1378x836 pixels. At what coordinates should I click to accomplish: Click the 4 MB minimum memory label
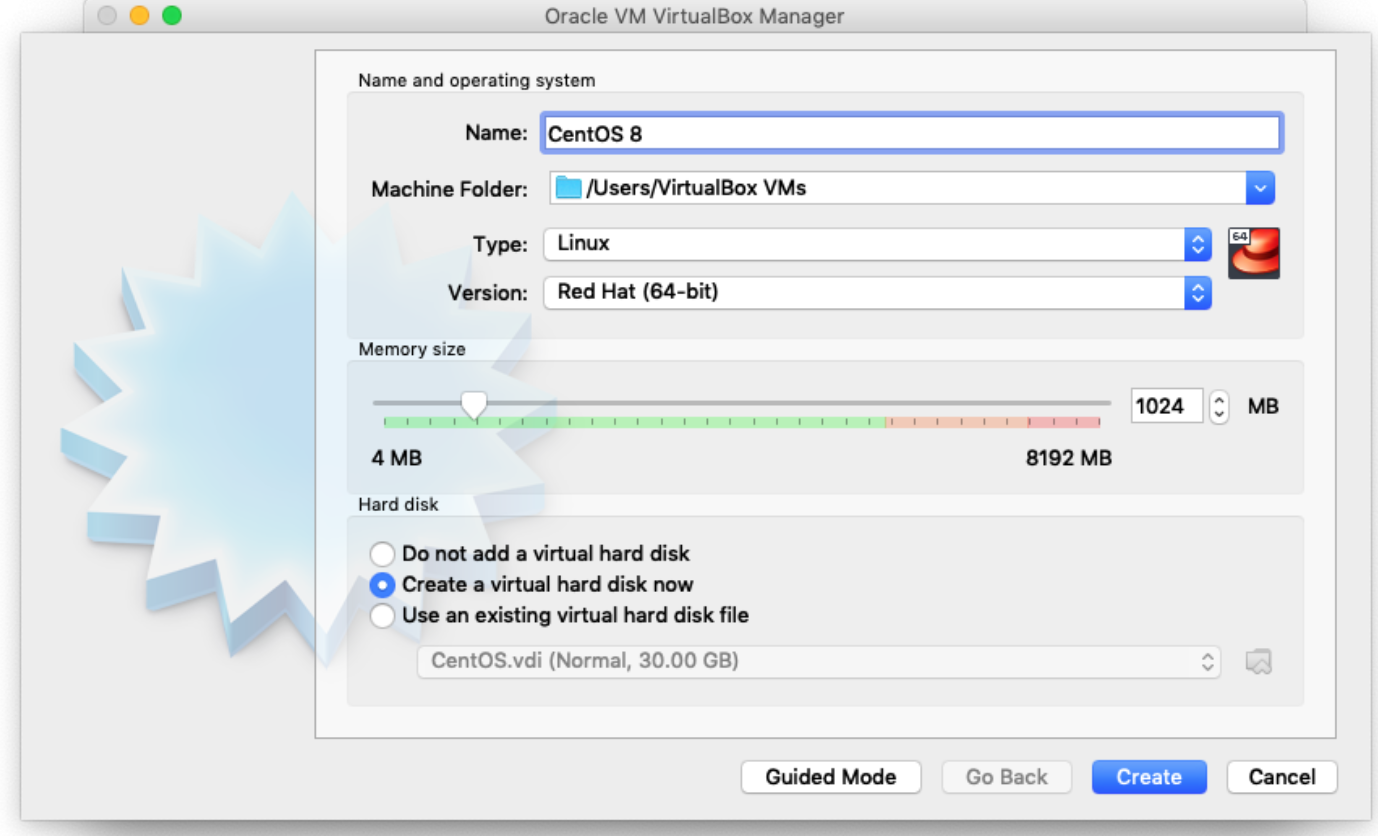397,459
